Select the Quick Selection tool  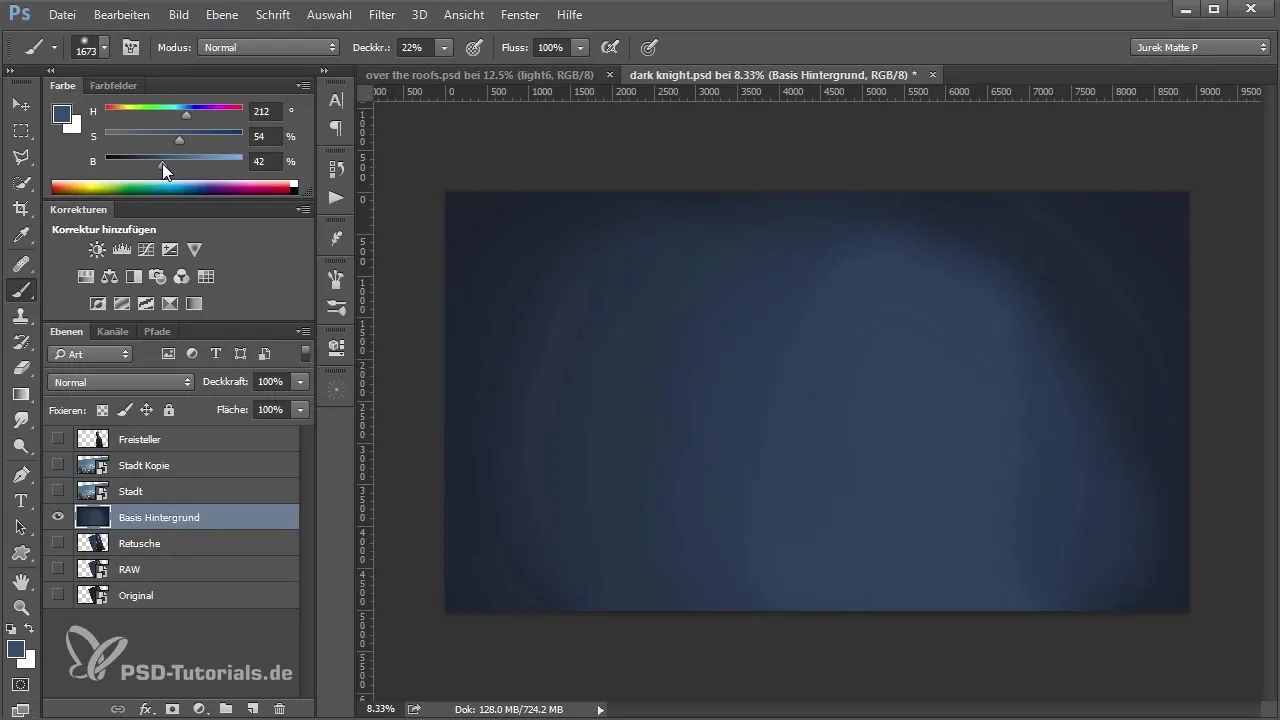[20, 183]
